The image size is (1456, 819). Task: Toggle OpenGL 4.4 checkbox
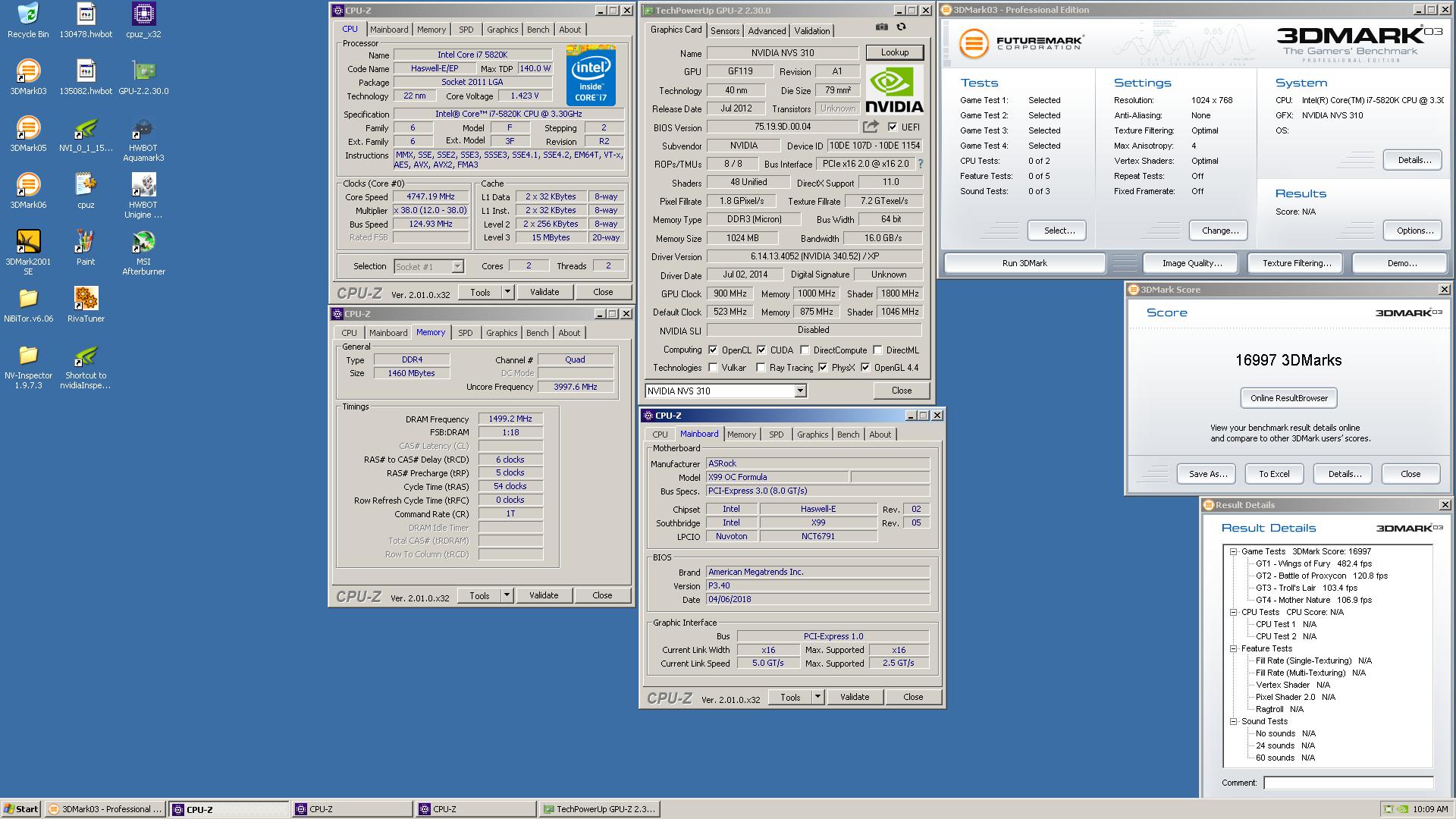865,368
